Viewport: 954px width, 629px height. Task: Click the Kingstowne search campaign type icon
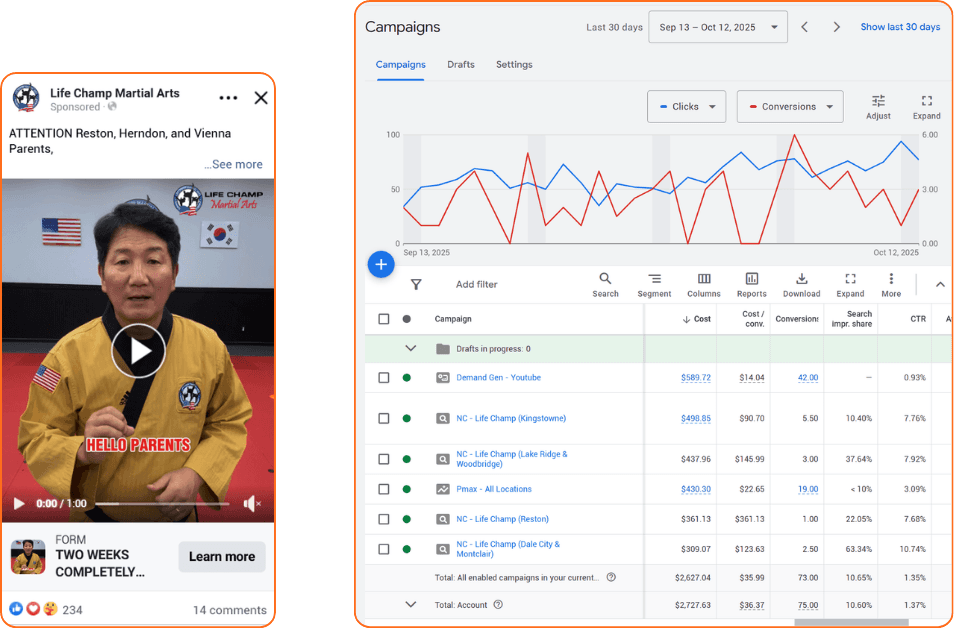(443, 419)
